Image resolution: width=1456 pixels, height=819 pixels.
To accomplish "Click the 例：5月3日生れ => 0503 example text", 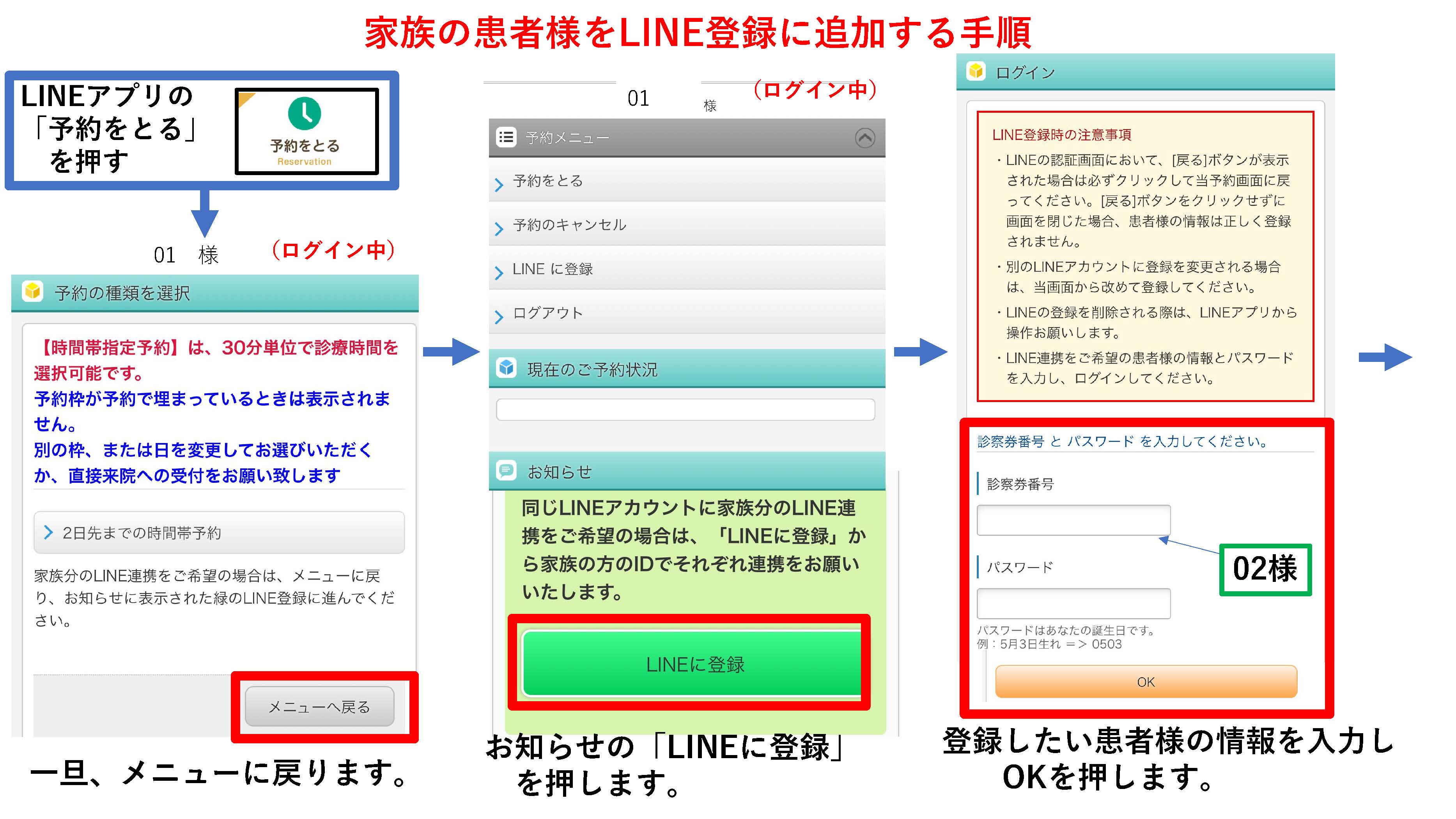I will 1049,644.
